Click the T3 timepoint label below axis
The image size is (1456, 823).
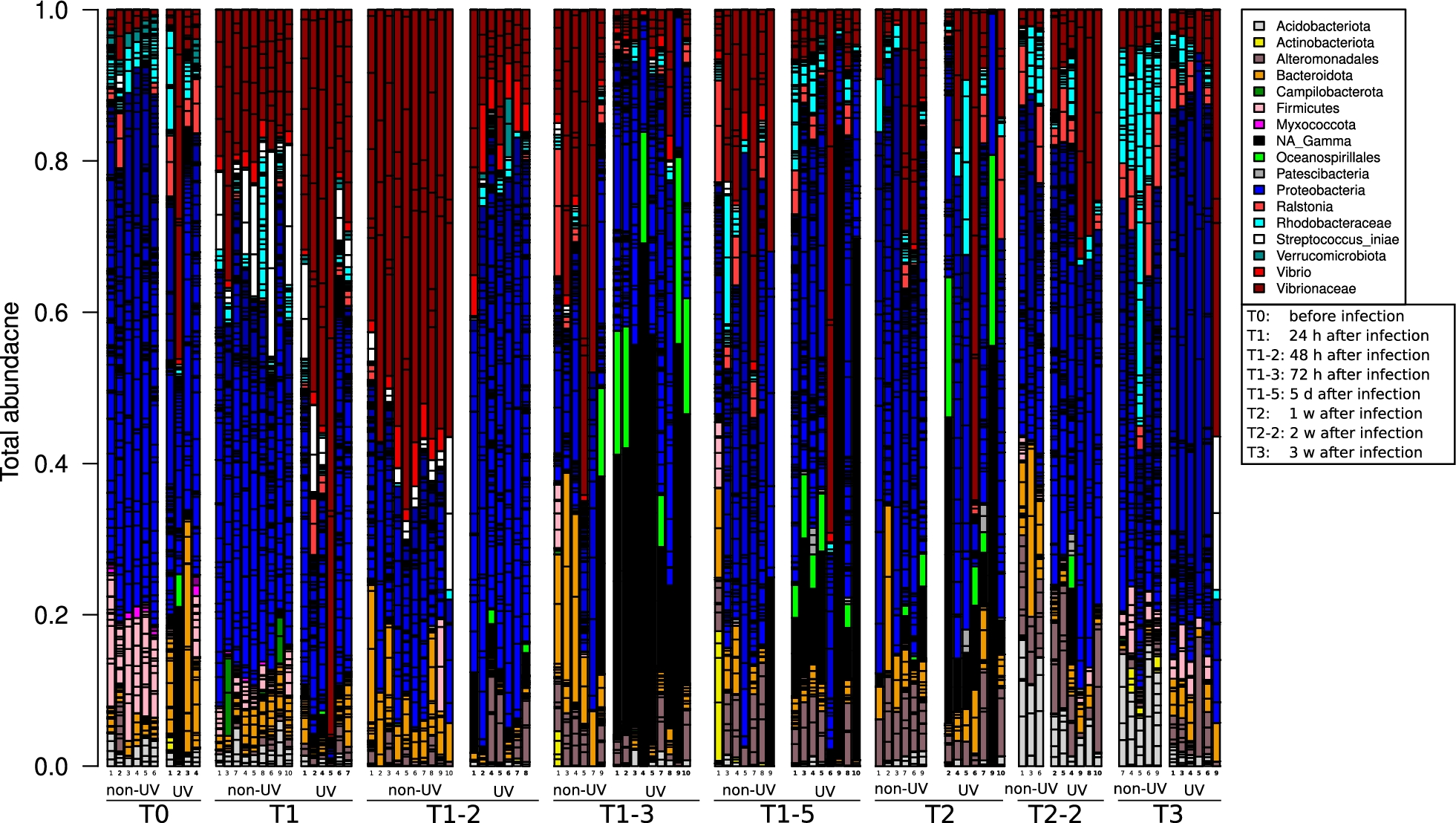1168,813
